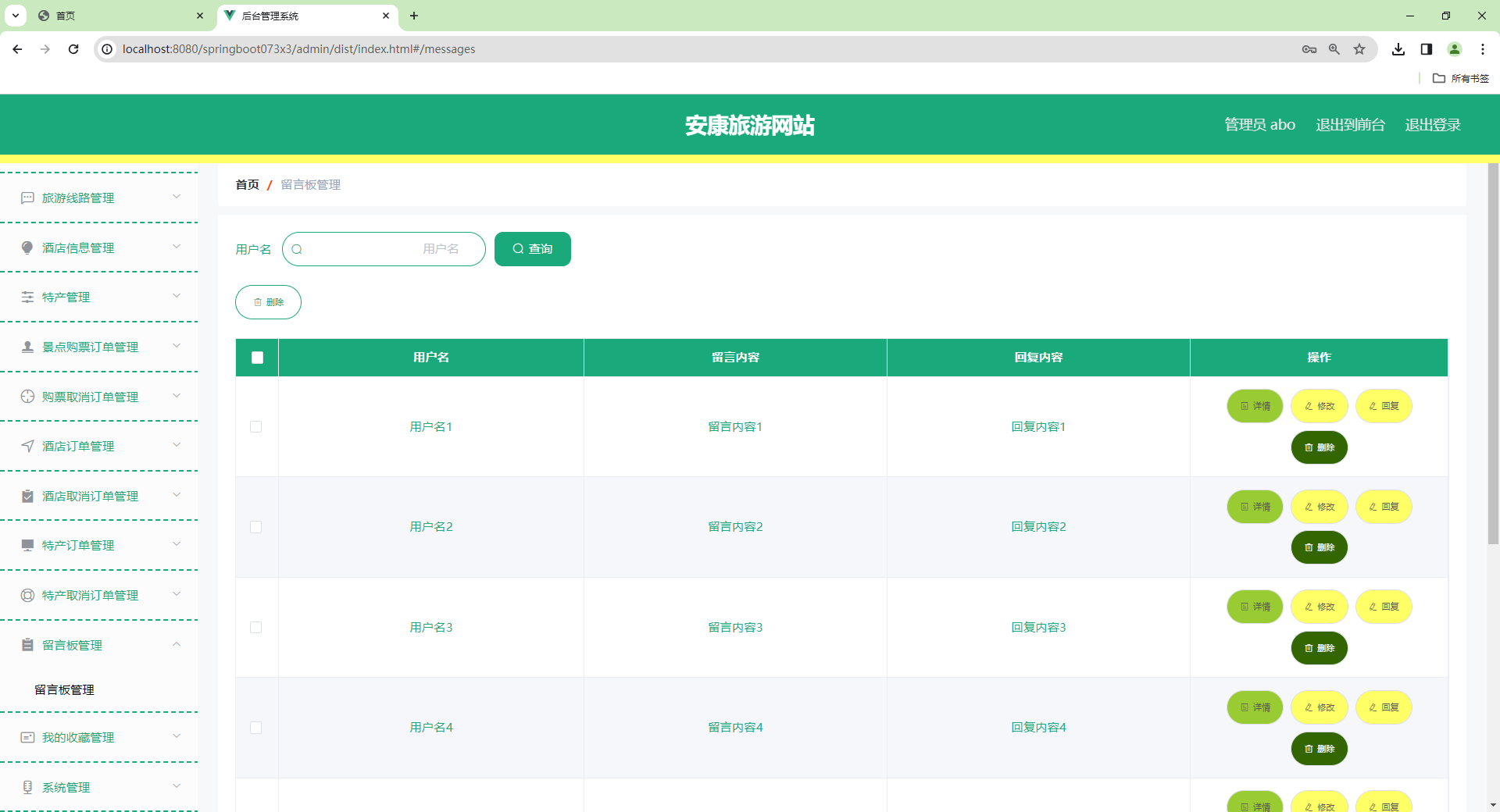This screenshot has height=812, width=1500.
Task: Focus the 用户名 search input field
Action: (384, 249)
